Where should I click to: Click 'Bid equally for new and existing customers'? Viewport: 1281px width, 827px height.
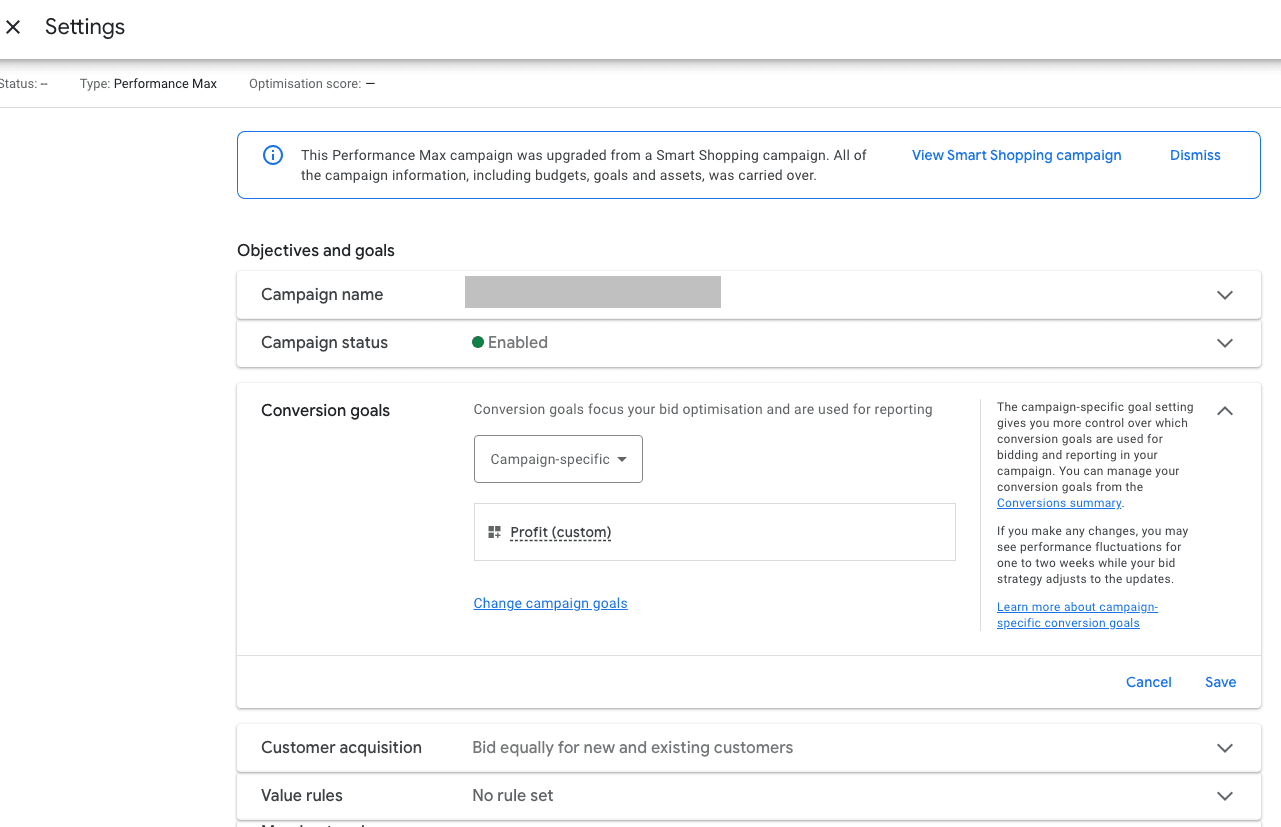coord(632,747)
